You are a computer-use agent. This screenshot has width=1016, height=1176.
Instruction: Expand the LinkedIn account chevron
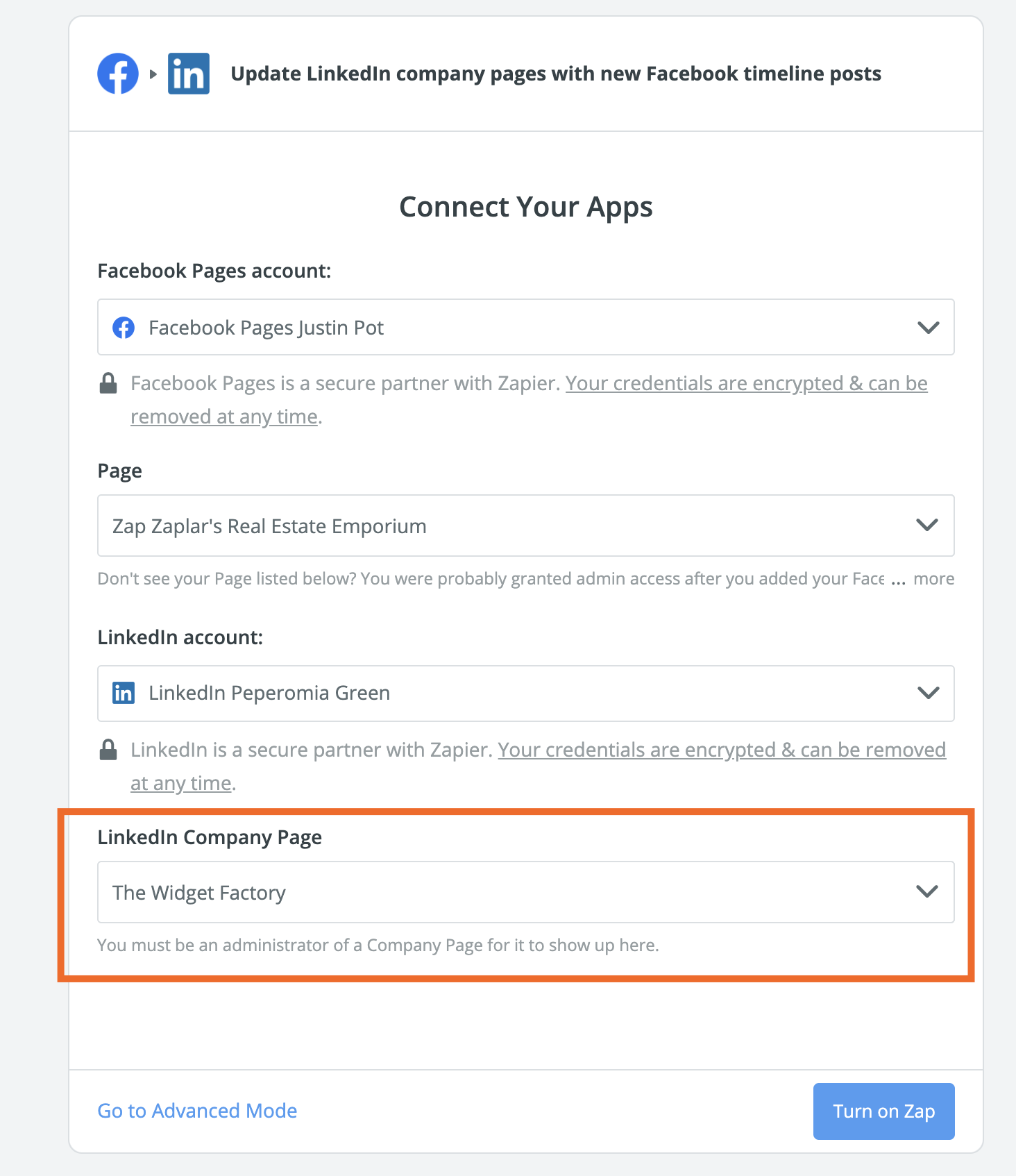928,693
